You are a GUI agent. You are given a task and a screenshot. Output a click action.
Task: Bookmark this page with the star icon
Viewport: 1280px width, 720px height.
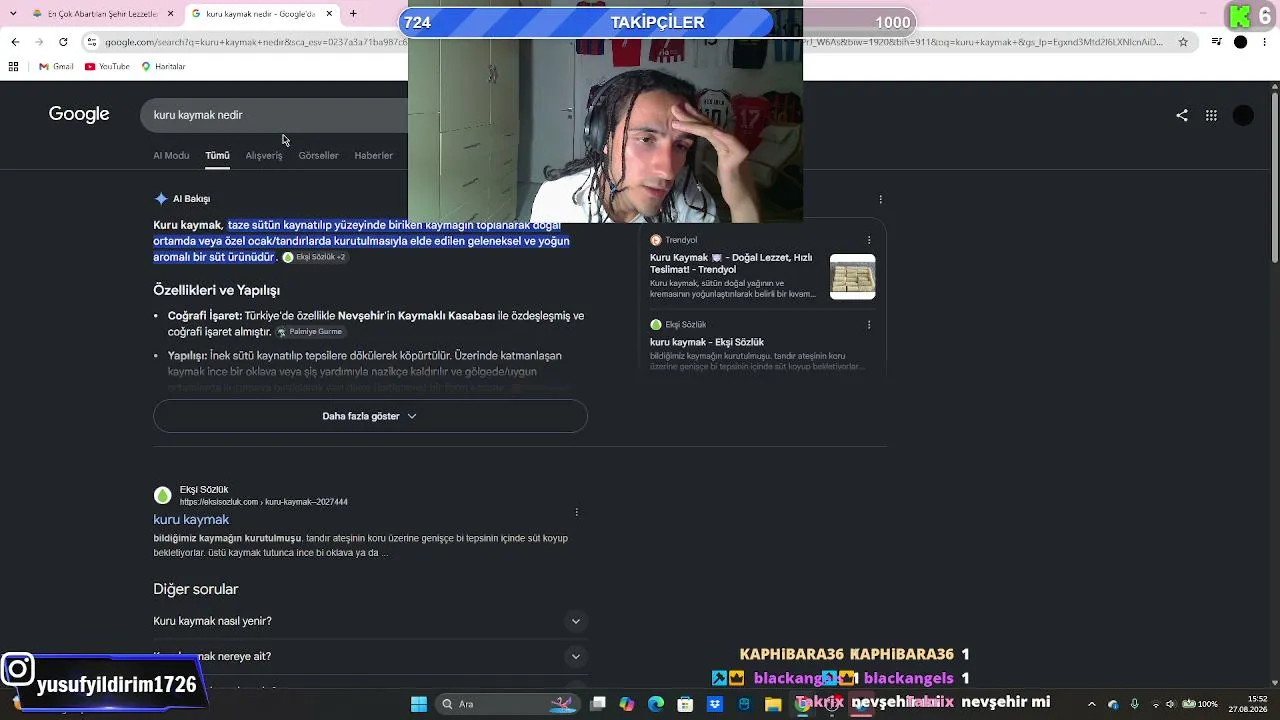(x=1183, y=42)
